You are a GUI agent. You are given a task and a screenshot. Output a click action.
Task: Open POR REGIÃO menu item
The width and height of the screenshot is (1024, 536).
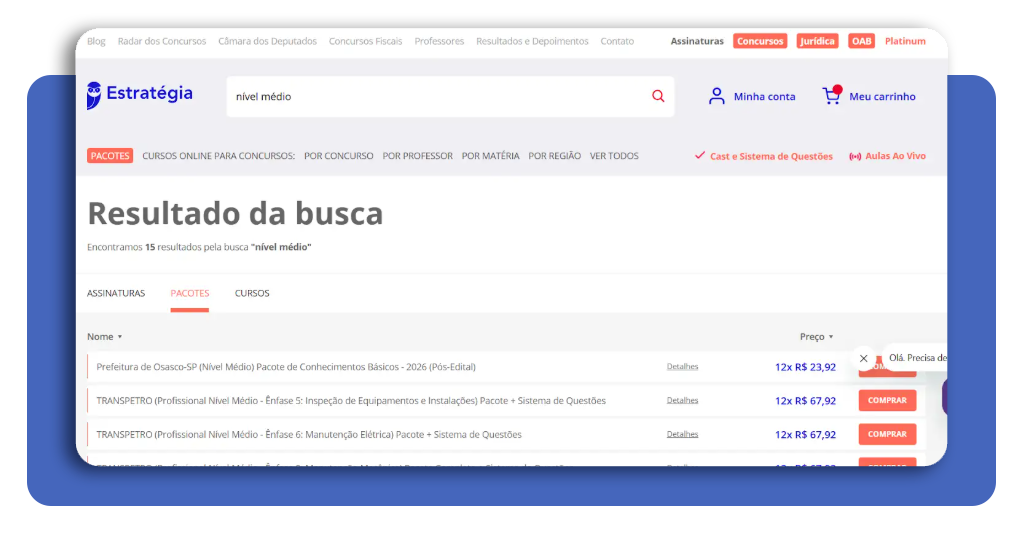[x=554, y=156]
